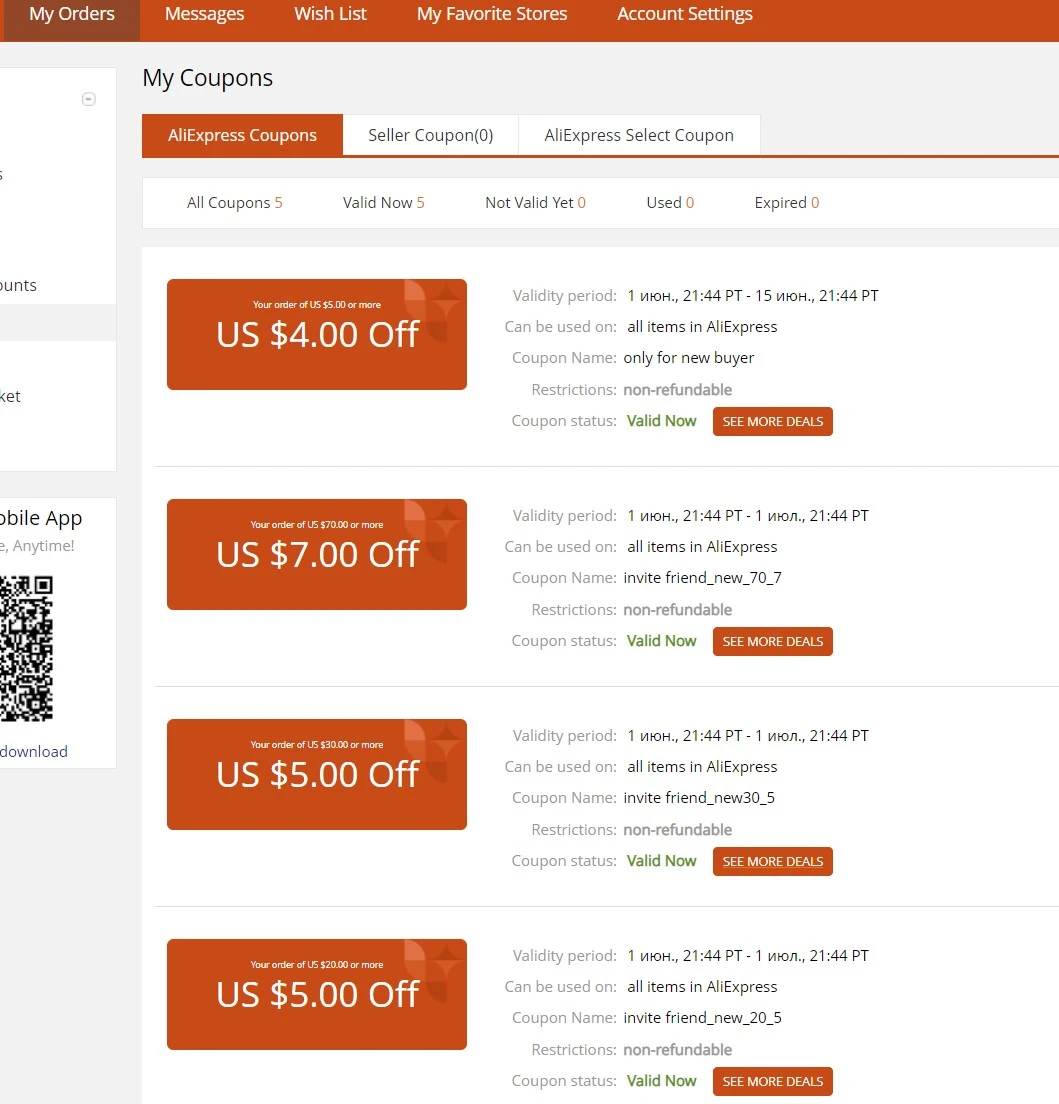
Task: Switch to the AliExpress Select Coupon tab
Action: 639,135
